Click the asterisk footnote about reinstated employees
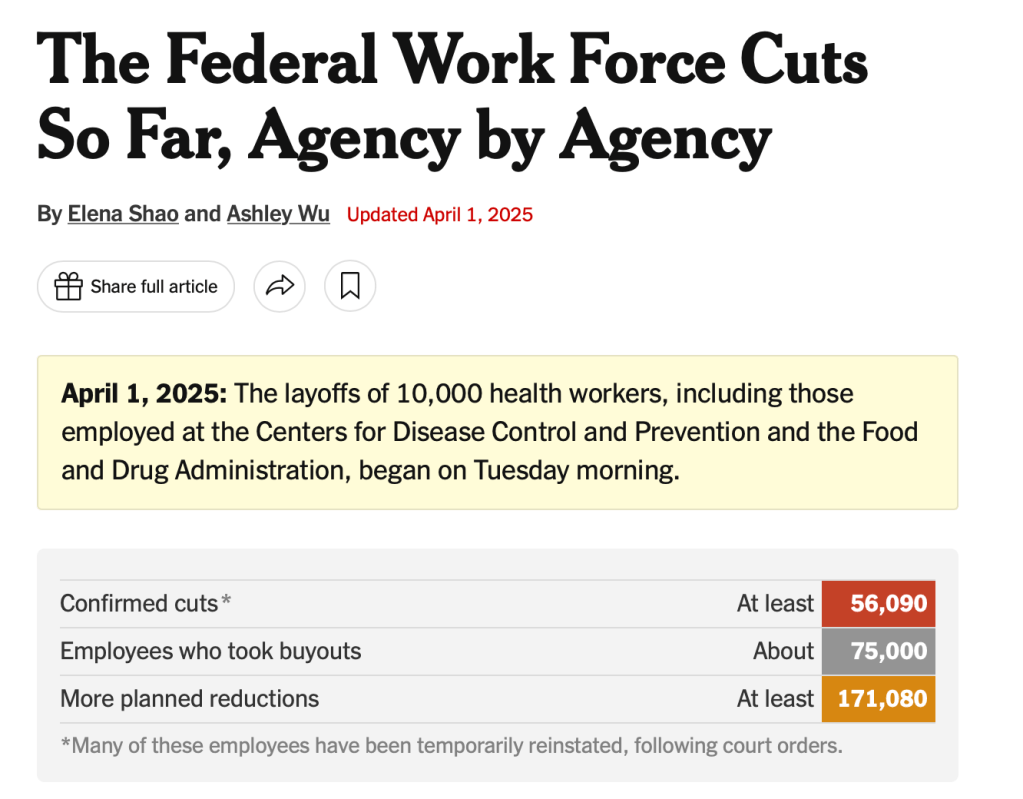 [x=452, y=745]
